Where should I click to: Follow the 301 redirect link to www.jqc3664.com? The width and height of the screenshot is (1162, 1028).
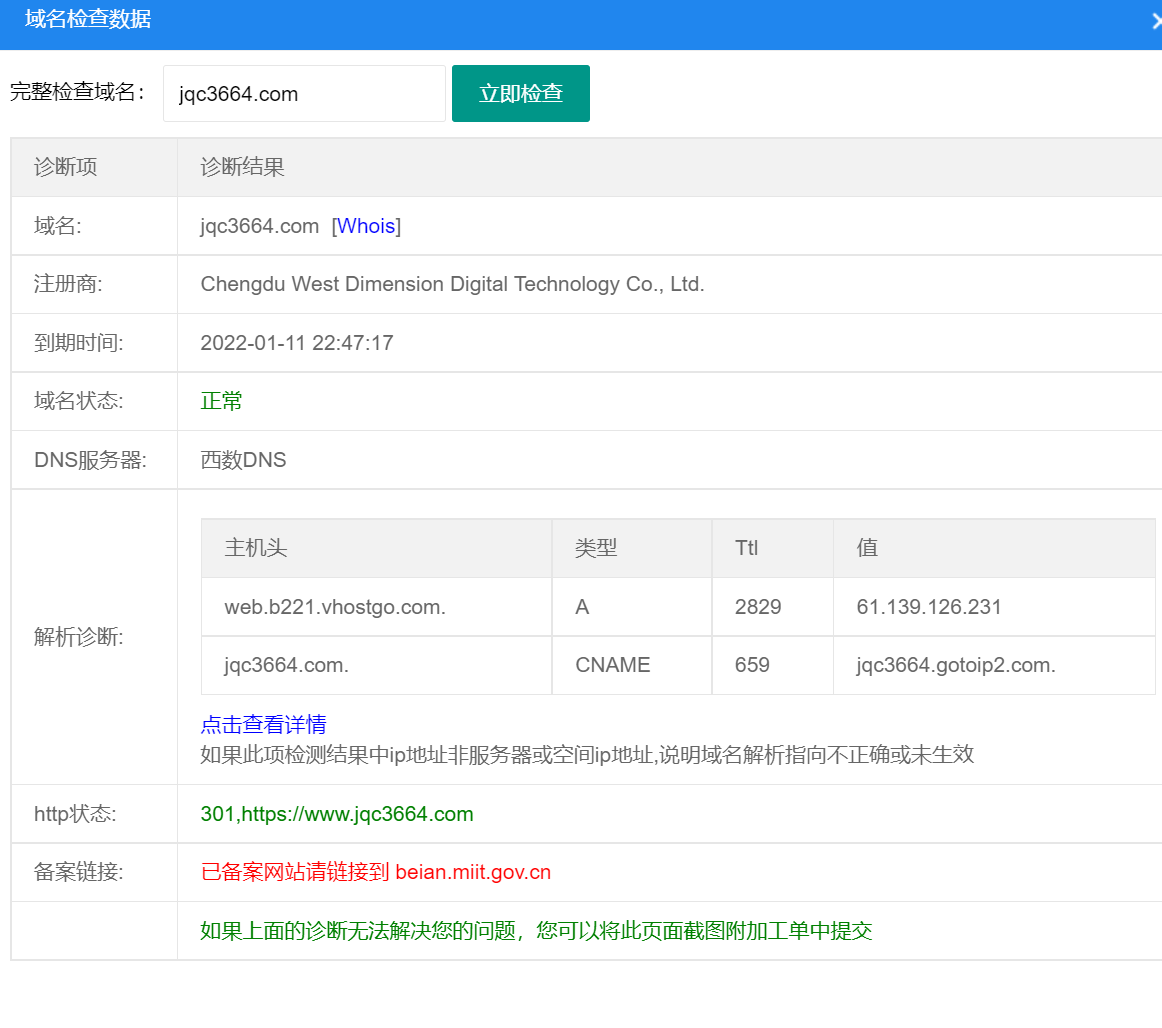click(335, 813)
